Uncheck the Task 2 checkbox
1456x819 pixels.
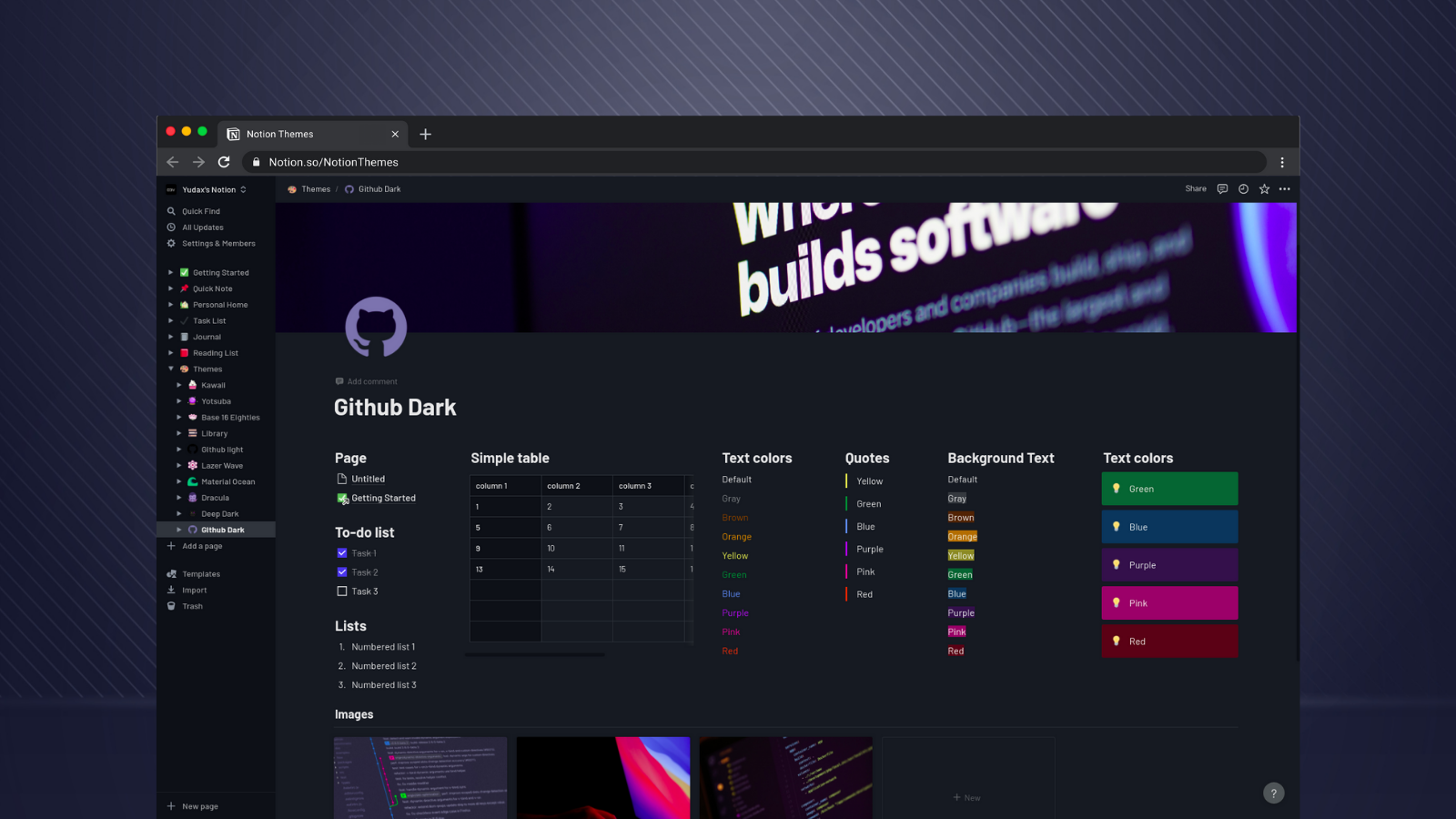click(342, 572)
